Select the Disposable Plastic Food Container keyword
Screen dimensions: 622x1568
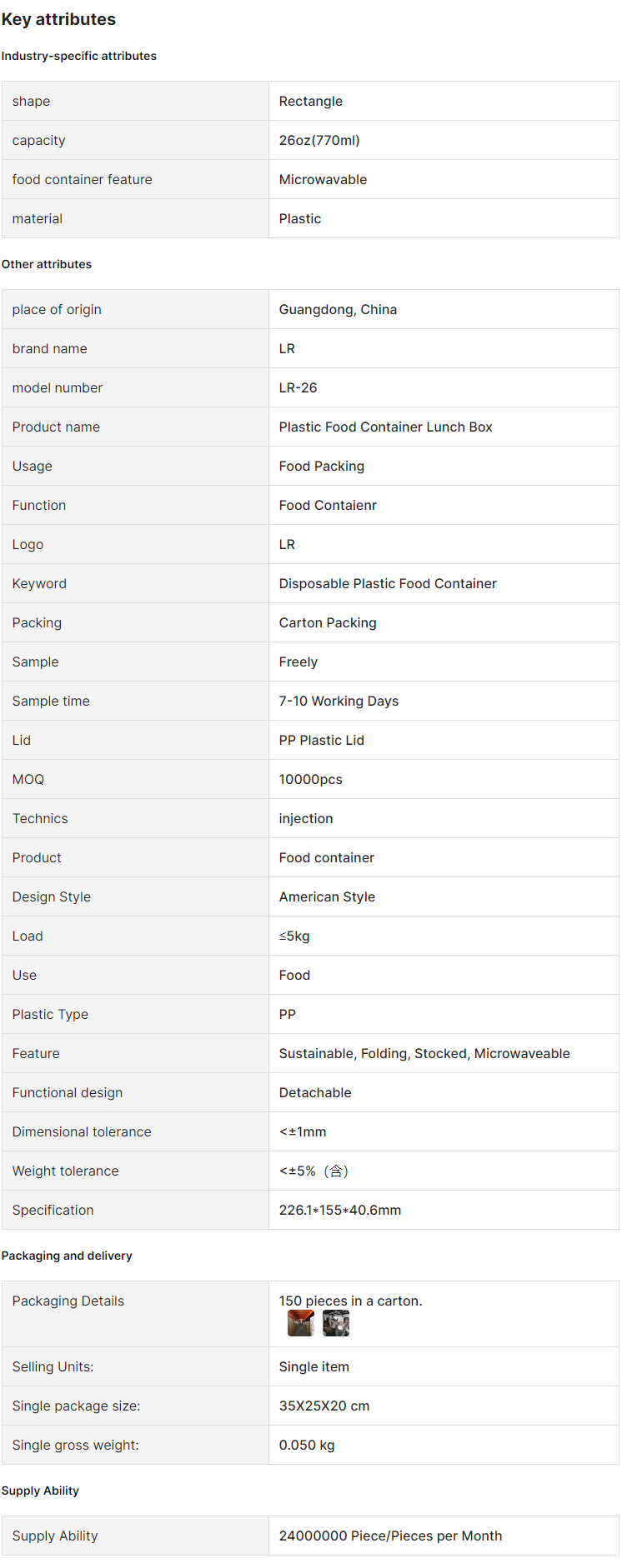[x=388, y=583]
